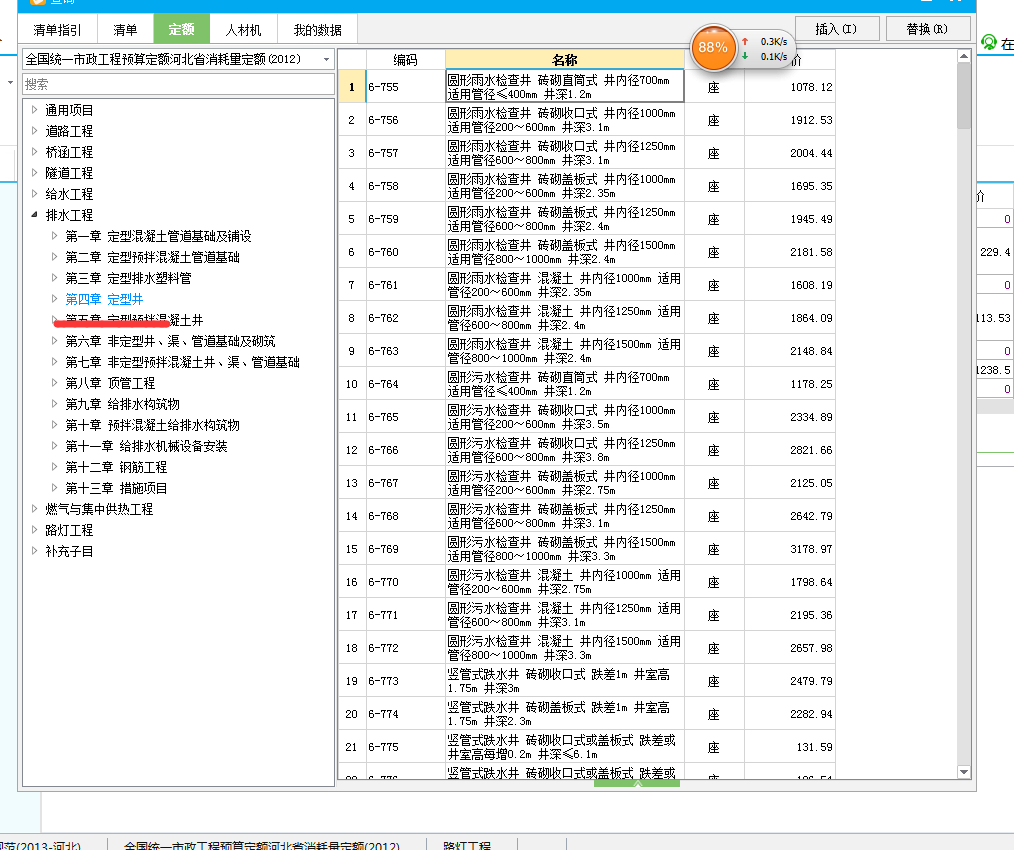1014x850 pixels.
Task: Select 第十二章 钢筋工程
Action: point(116,467)
